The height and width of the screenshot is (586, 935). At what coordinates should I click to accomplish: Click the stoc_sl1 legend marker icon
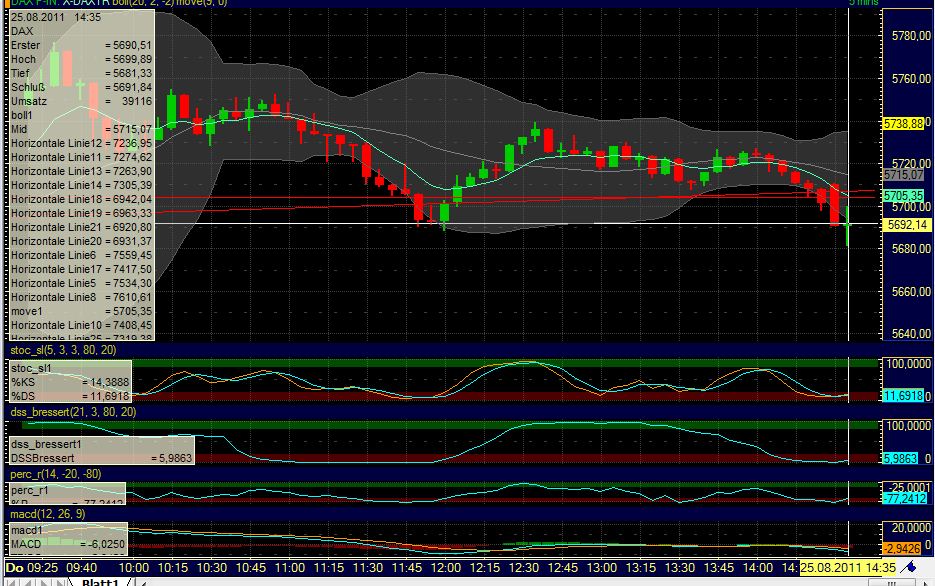[x=8, y=369]
